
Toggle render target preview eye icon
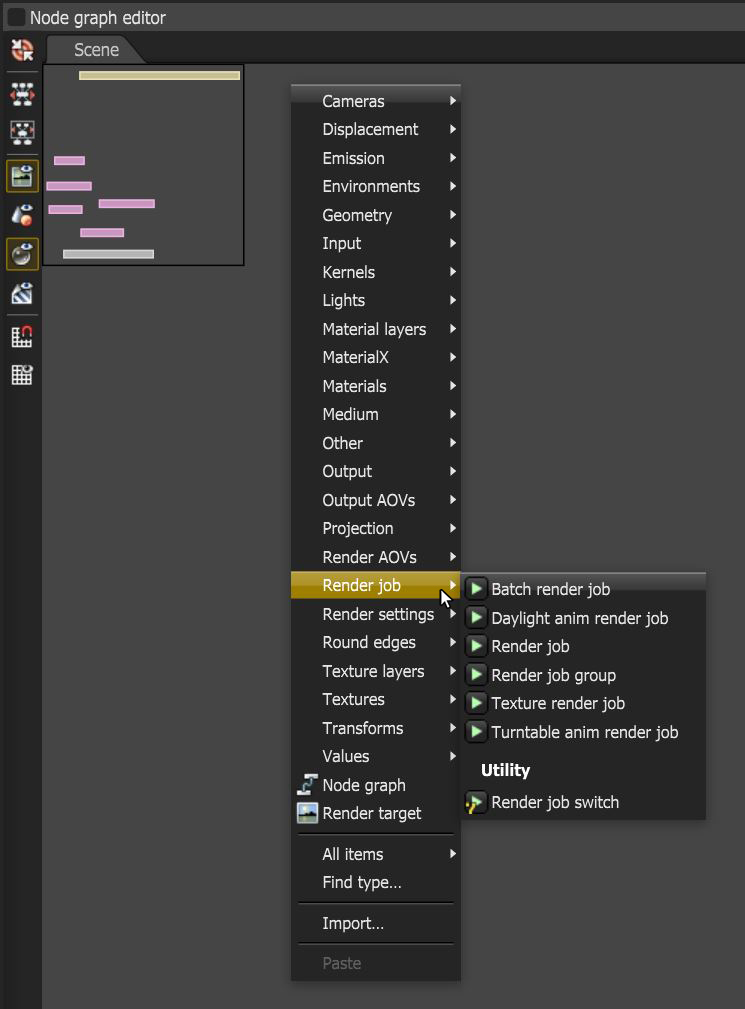(23, 176)
